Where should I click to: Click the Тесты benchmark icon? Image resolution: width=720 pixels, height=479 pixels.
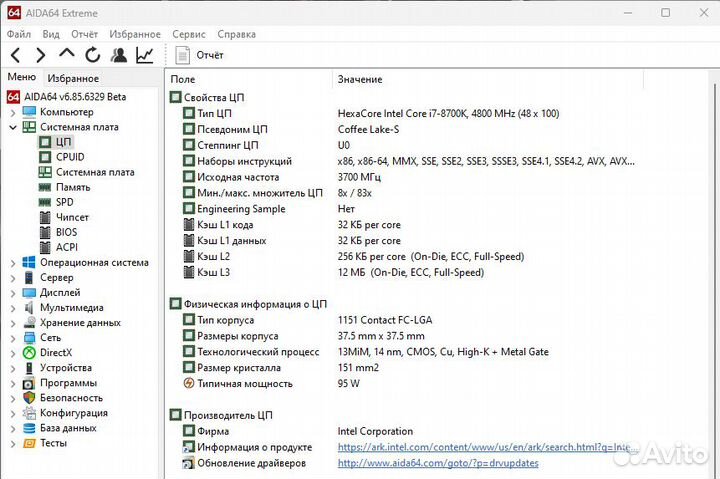pyautogui.click(x=29, y=443)
